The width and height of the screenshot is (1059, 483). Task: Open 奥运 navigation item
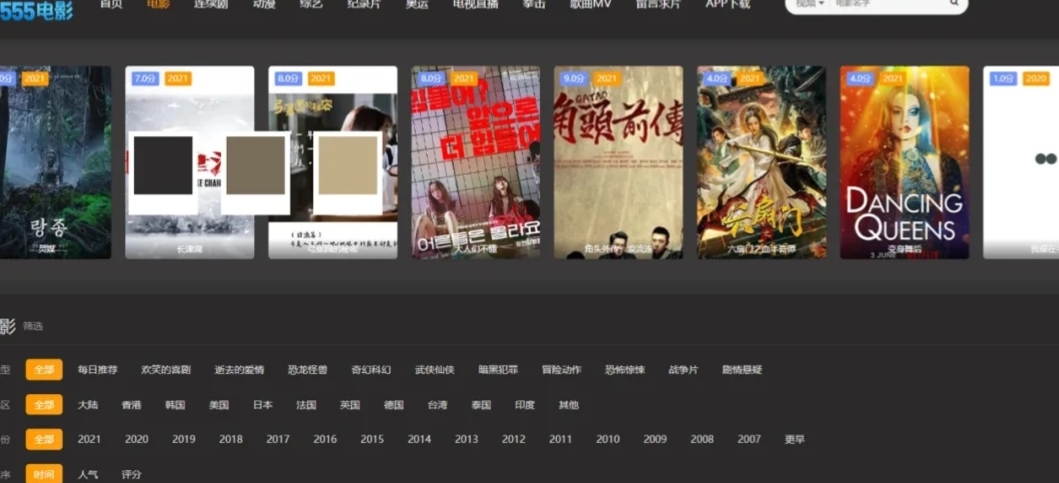(x=417, y=4)
